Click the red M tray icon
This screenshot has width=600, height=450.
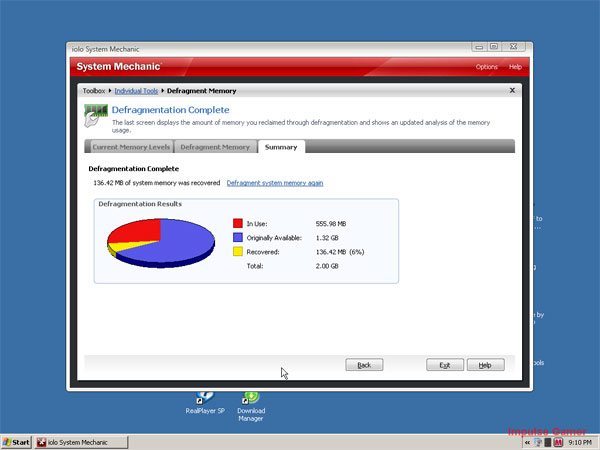[559, 443]
